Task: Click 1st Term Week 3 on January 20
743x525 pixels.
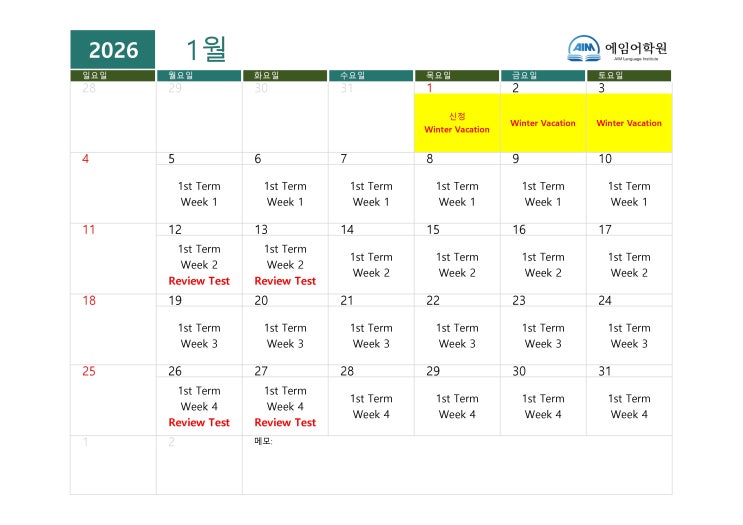Action: 285,335
